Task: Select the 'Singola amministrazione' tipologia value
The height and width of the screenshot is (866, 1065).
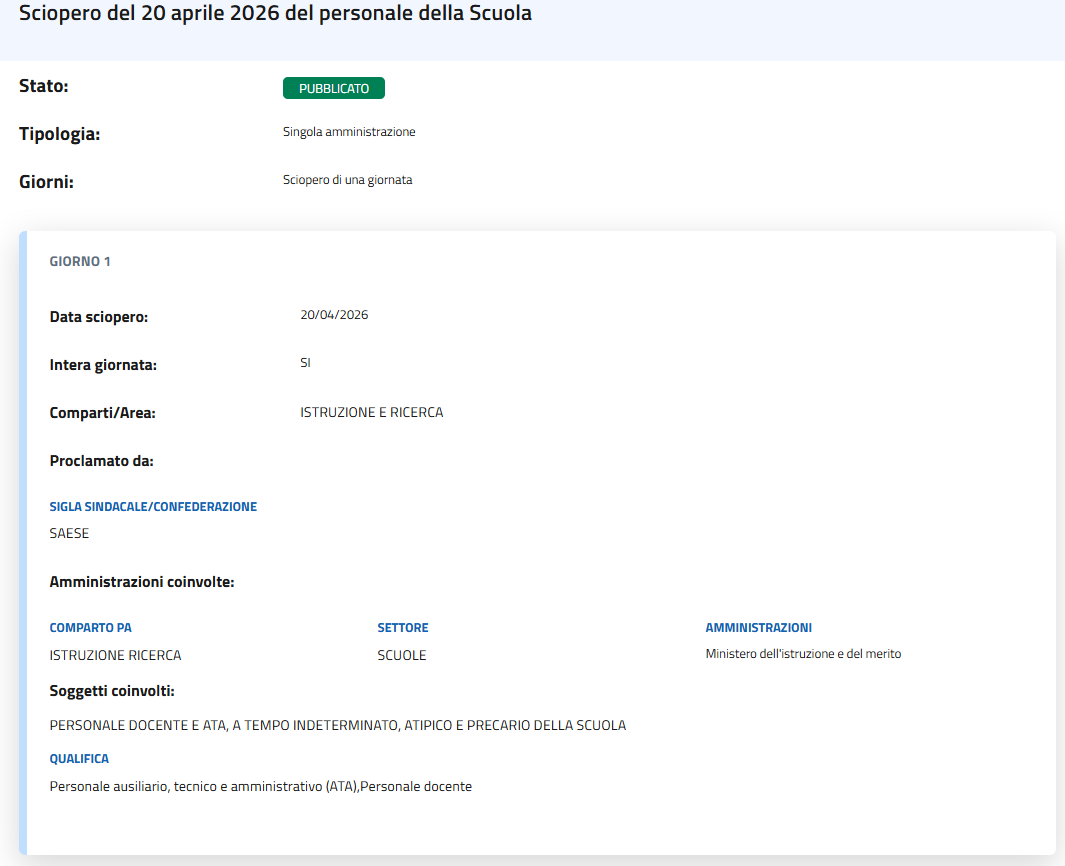Action: coord(349,132)
